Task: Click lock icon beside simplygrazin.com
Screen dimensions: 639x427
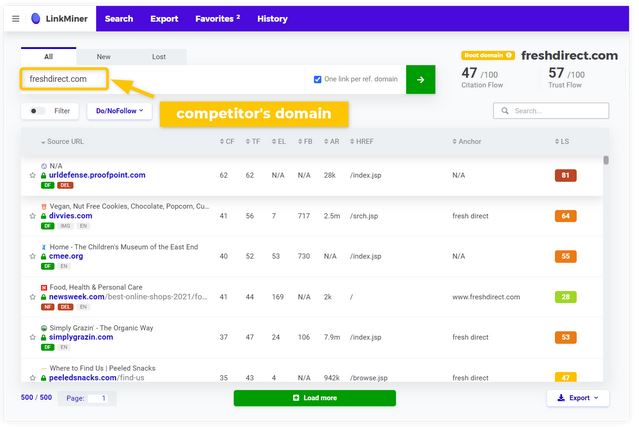Action: coord(44,337)
